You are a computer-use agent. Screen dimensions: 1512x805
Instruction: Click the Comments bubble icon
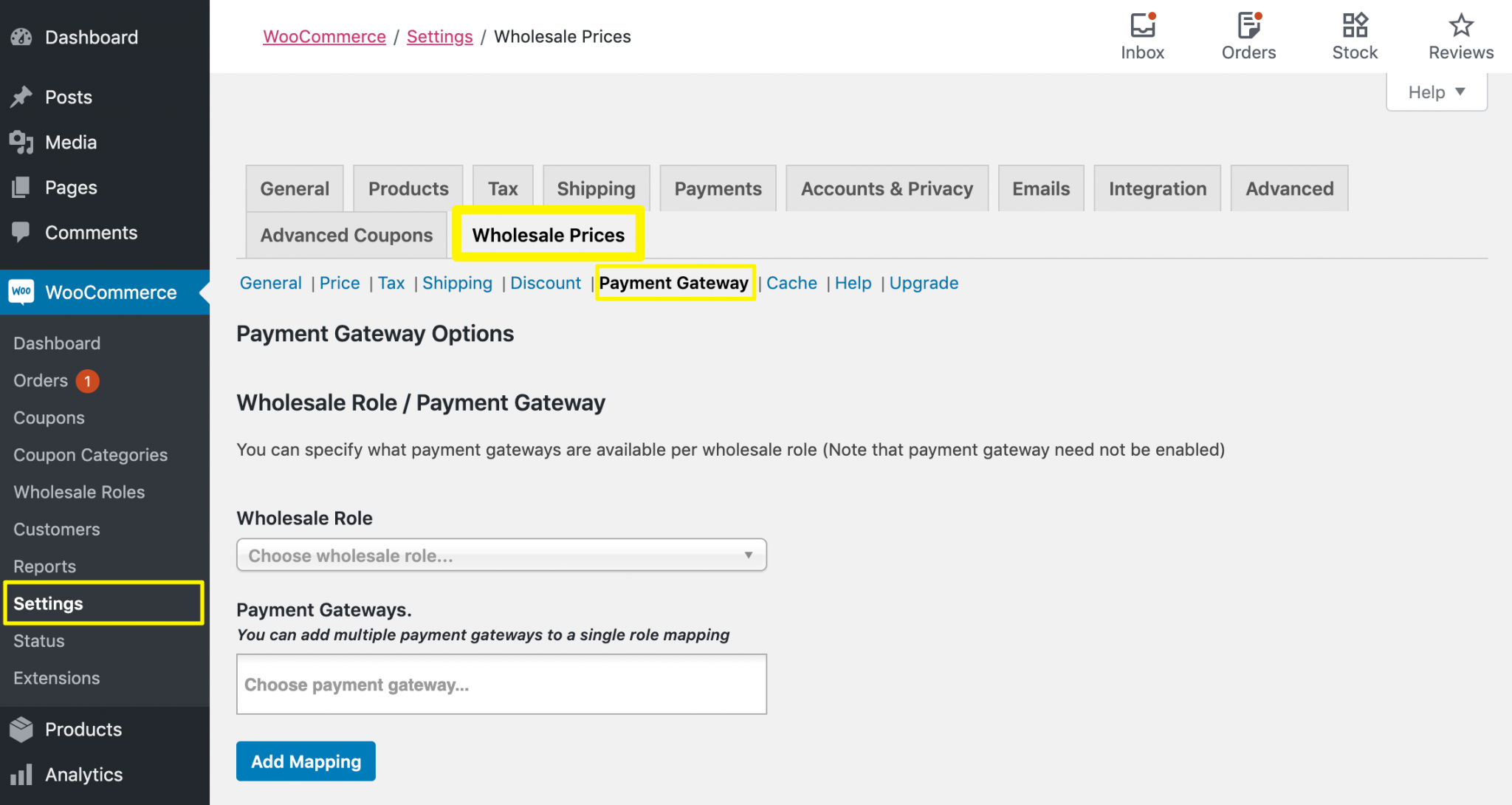[21, 232]
